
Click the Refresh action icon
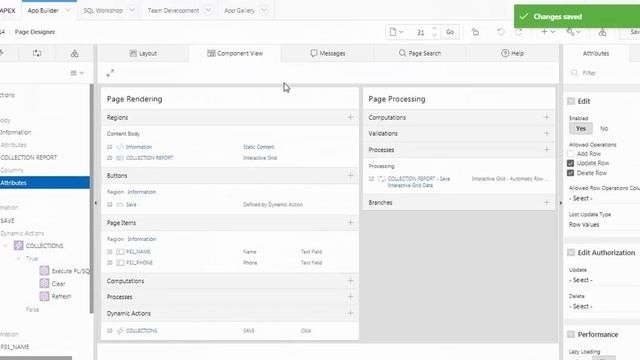tap(44, 296)
